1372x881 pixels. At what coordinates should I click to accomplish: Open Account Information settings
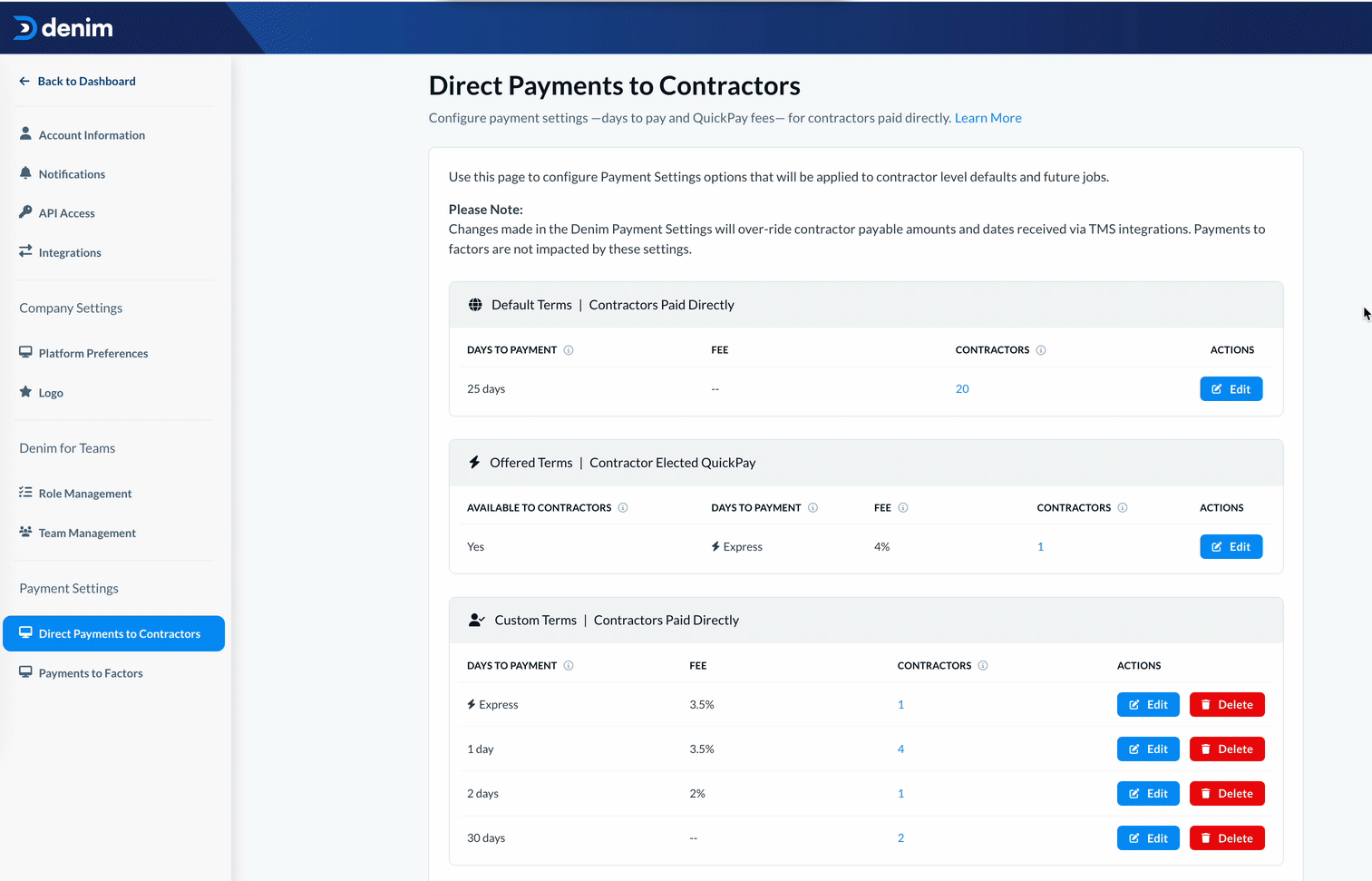click(x=92, y=135)
